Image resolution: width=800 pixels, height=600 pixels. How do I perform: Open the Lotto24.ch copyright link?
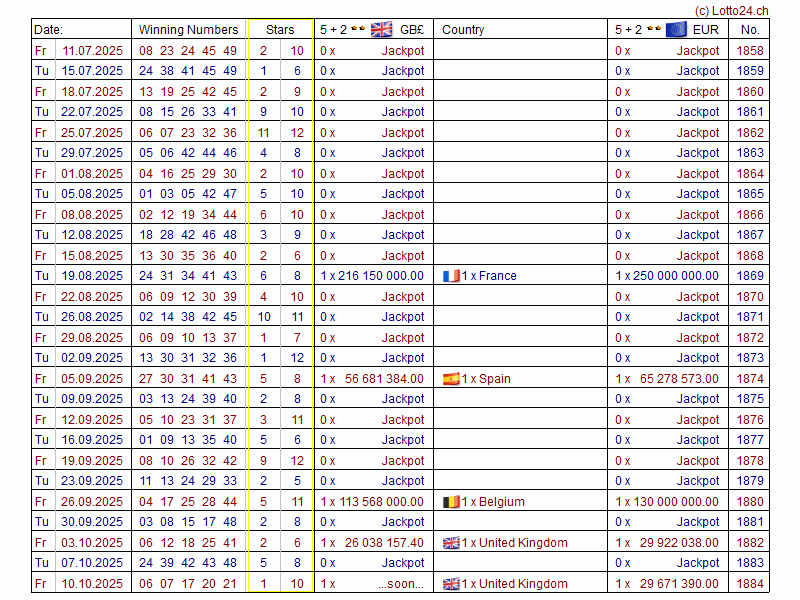tap(731, 8)
